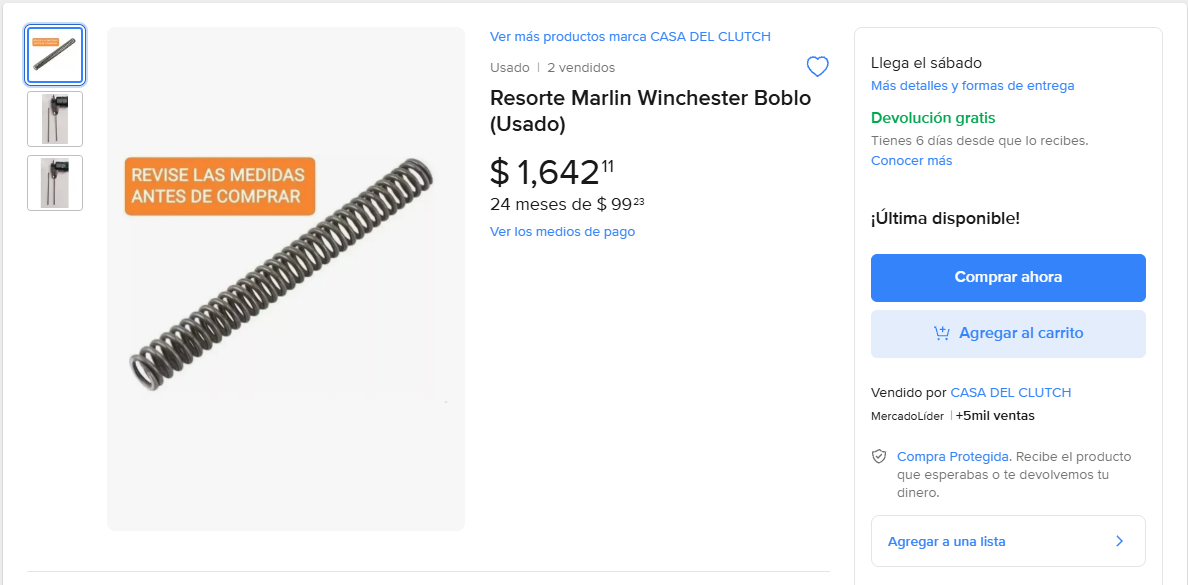1188x585 pixels.
Task: Open Ver los medios de pago
Action: click(x=562, y=232)
